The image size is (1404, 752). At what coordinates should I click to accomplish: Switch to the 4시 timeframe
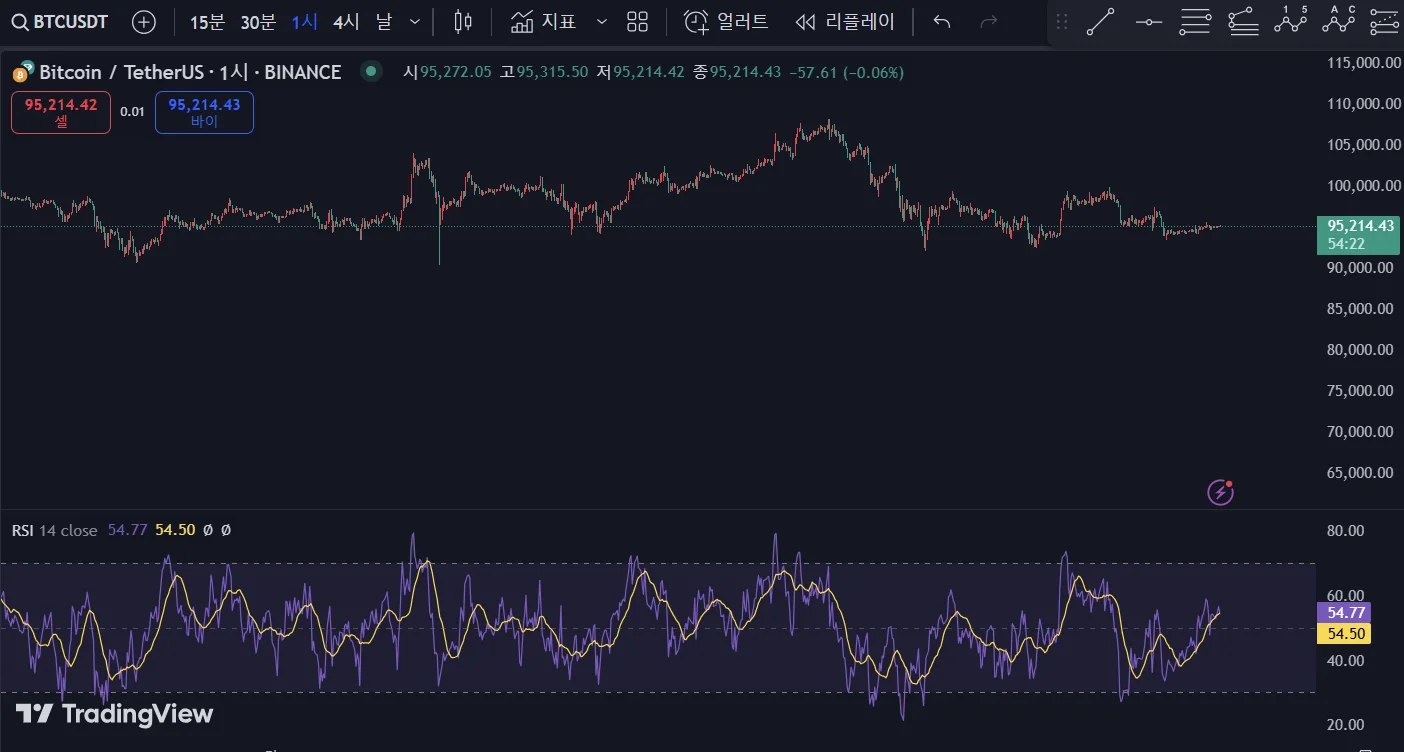(x=346, y=22)
